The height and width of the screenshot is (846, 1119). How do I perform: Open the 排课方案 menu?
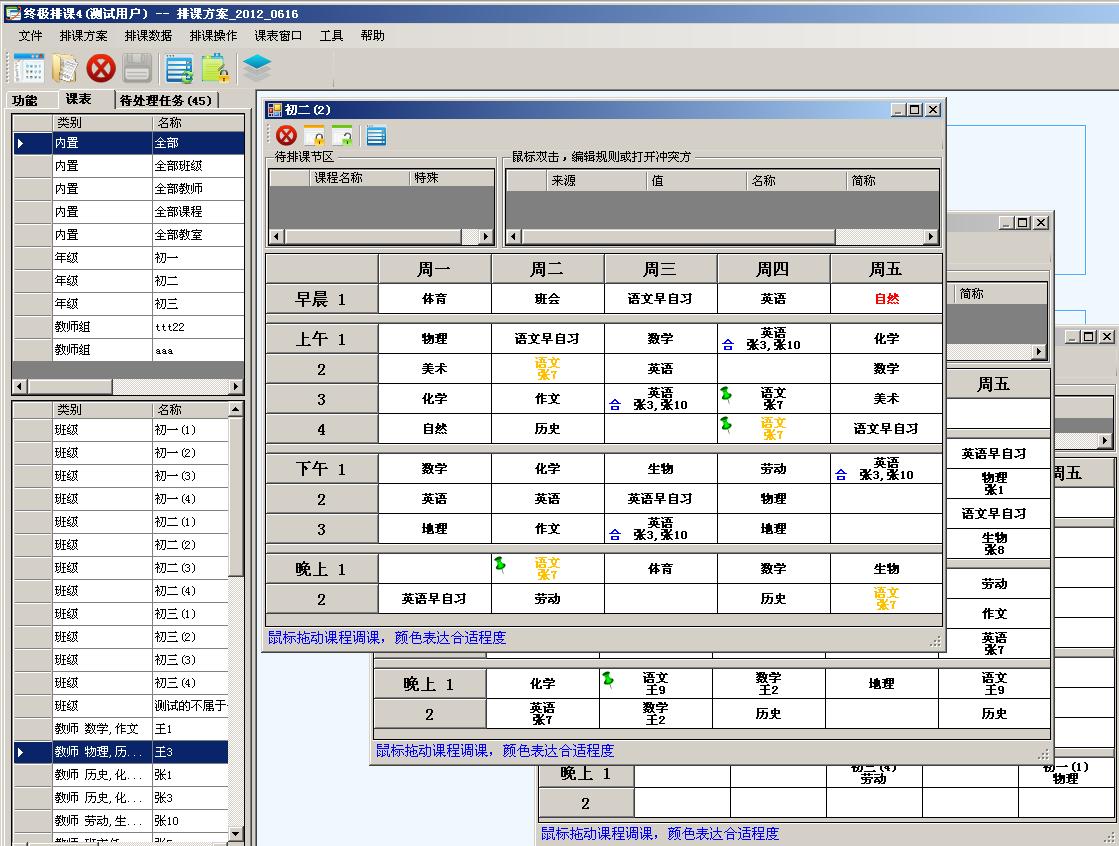tap(83, 36)
